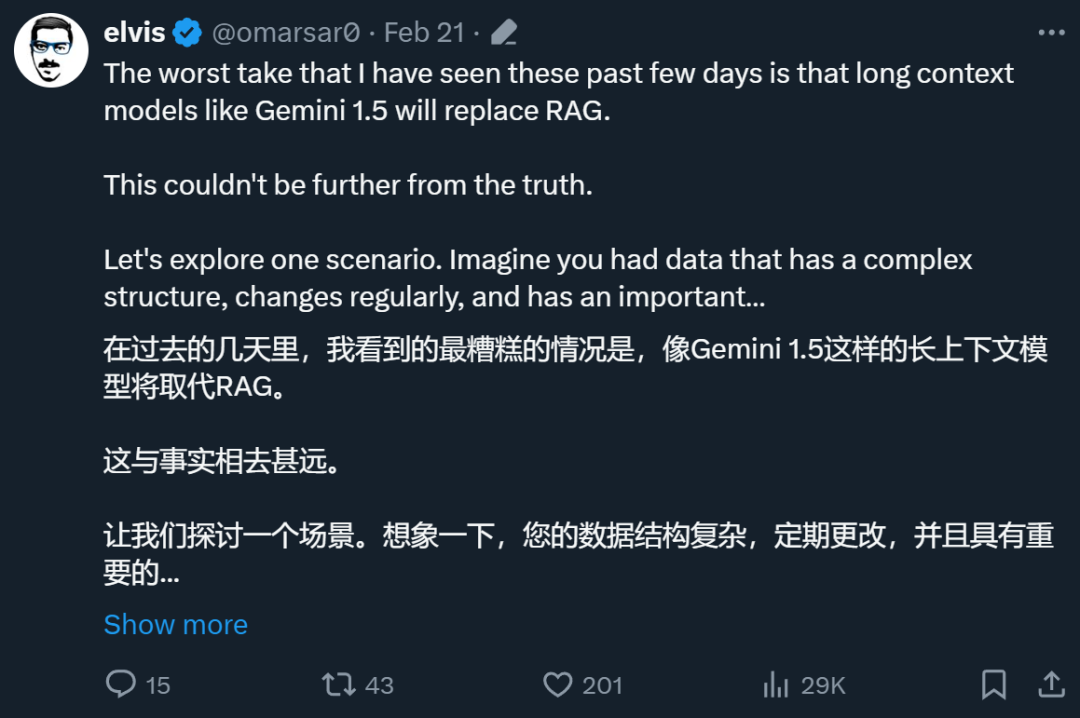Open the views bar chart icon
Image resolution: width=1080 pixels, height=718 pixels.
tap(776, 684)
